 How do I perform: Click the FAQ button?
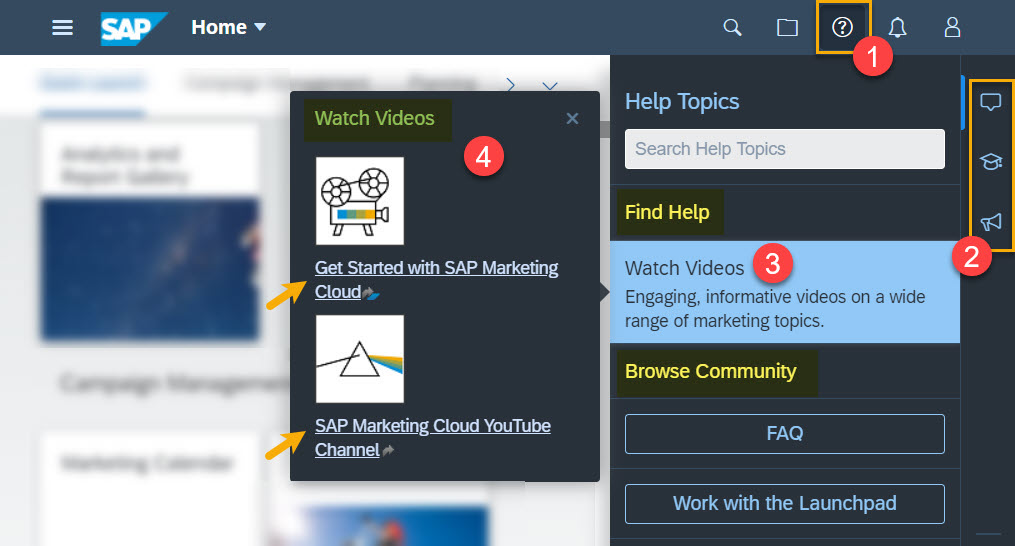pyautogui.click(x=785, y=433)
